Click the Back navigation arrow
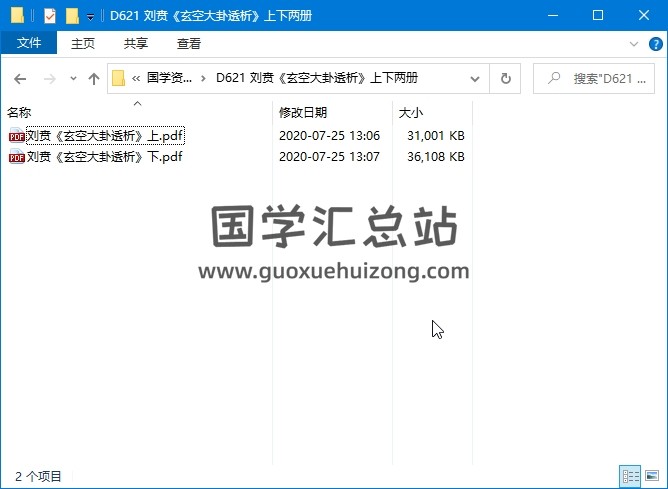 click(20, 79)
